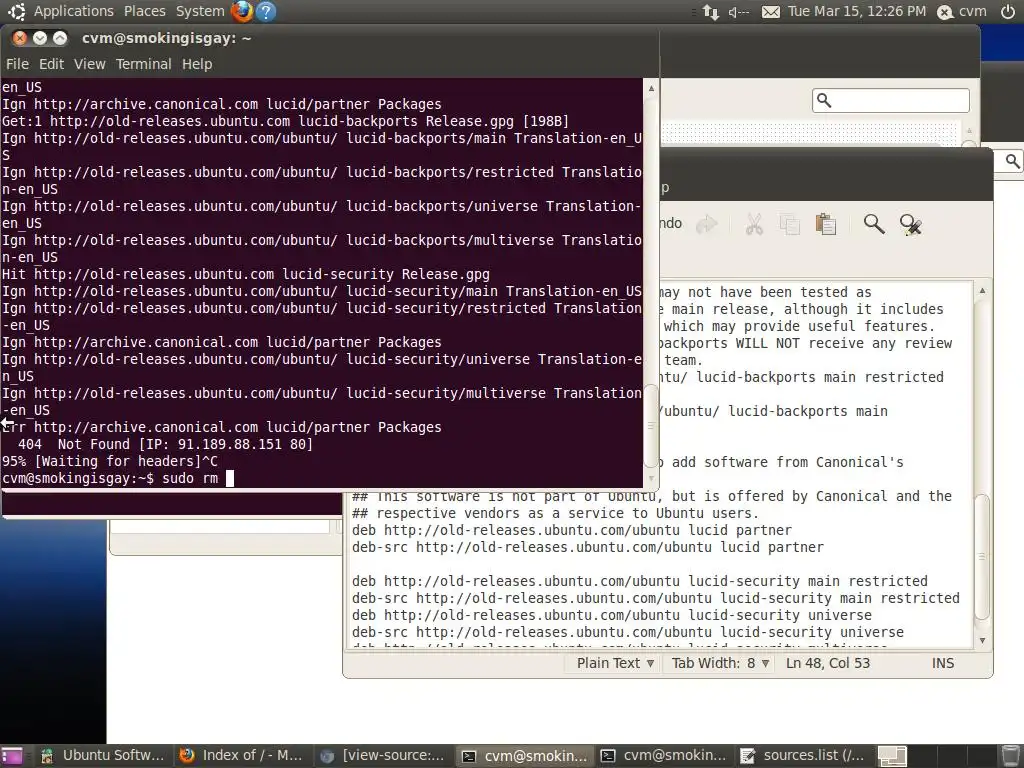Open the terminal View menu
The height and width of the screenshot is (768, 1024).
coord(89,64)
